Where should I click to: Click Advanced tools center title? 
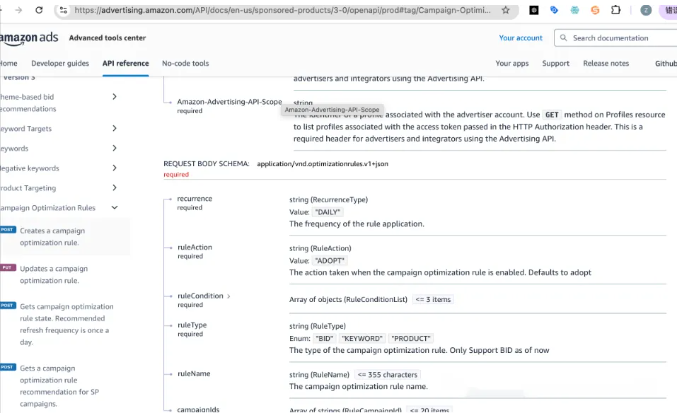108,38
